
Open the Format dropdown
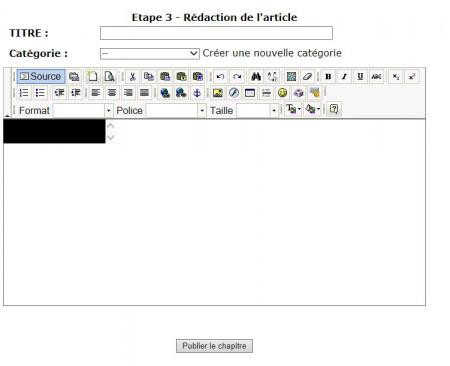(83, 110)
